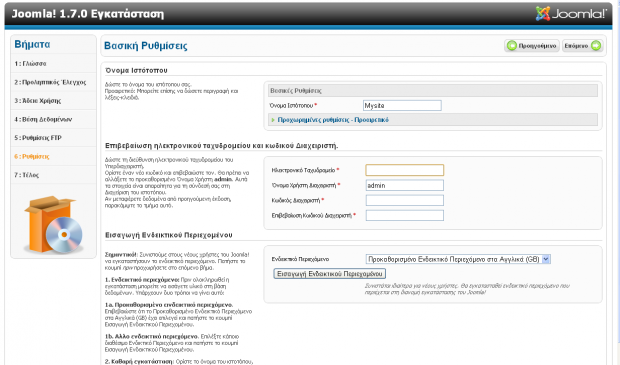Screen dimensions: 620x365
Task: Click the Joomla! logo in header
Action: point(571,13)
